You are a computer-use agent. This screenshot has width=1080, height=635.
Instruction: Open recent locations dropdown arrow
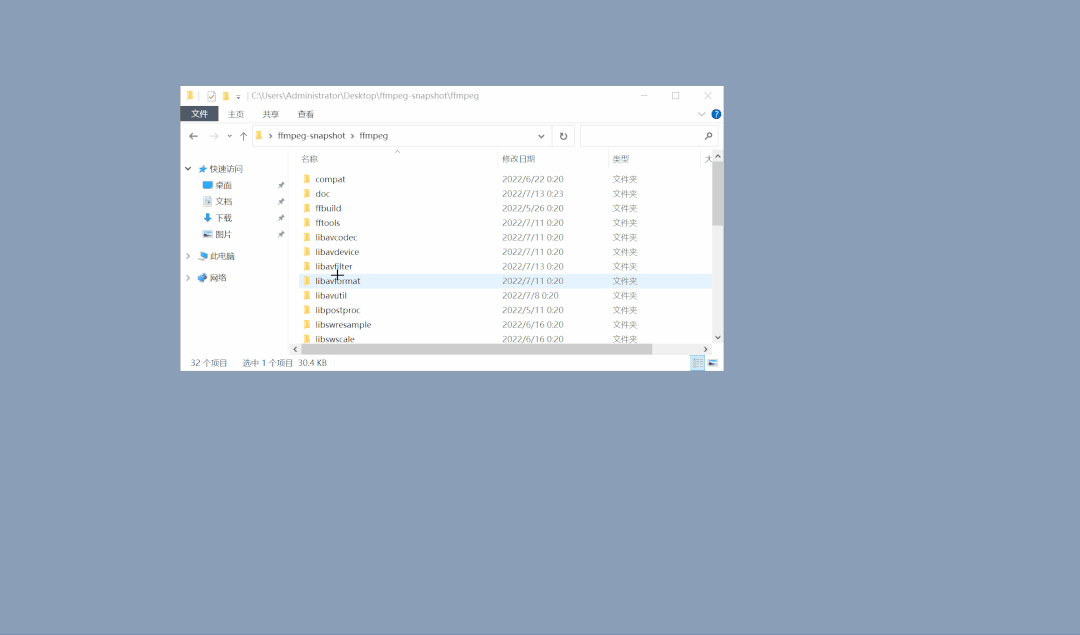[229, 136]
